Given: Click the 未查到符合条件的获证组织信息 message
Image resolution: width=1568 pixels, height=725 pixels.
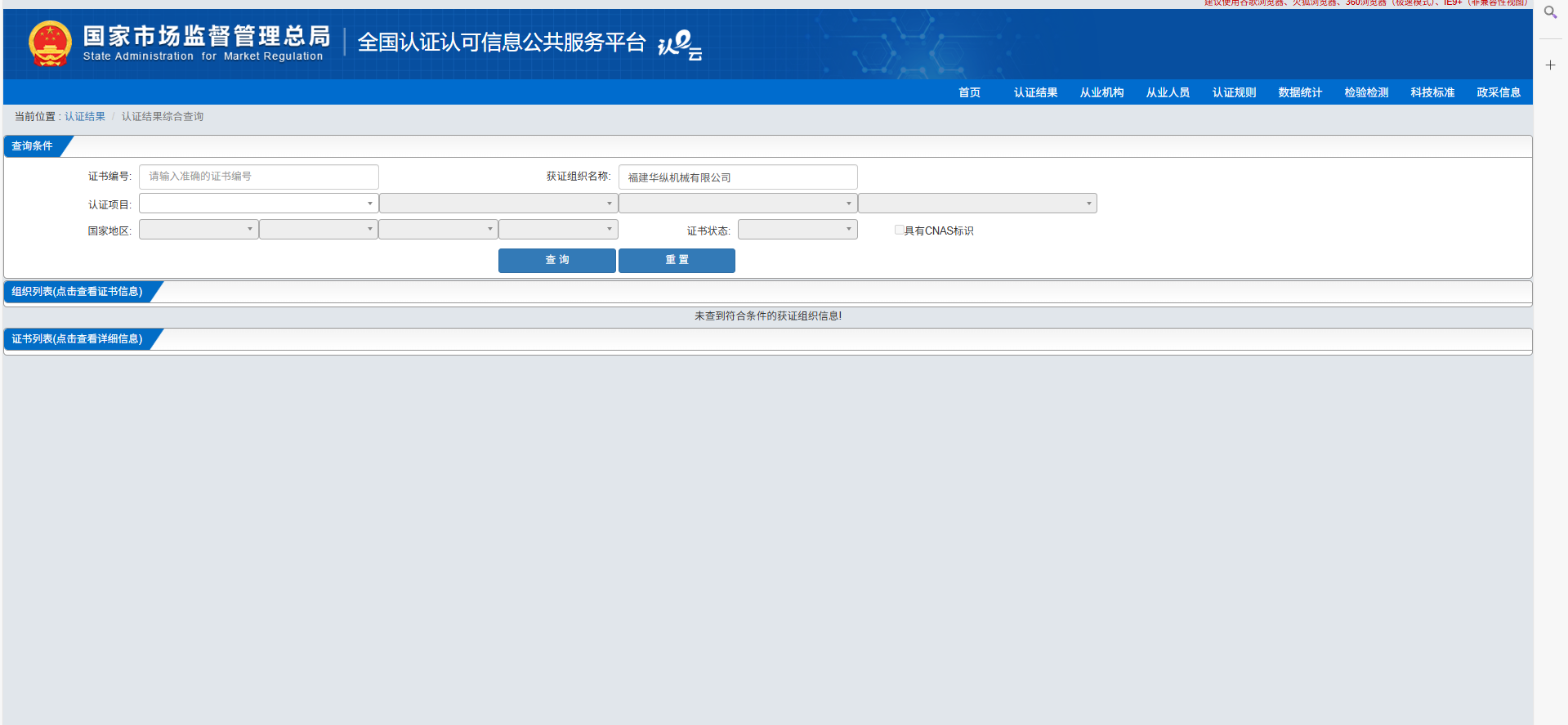Looking at the screenshot, I should click(768, 316).
